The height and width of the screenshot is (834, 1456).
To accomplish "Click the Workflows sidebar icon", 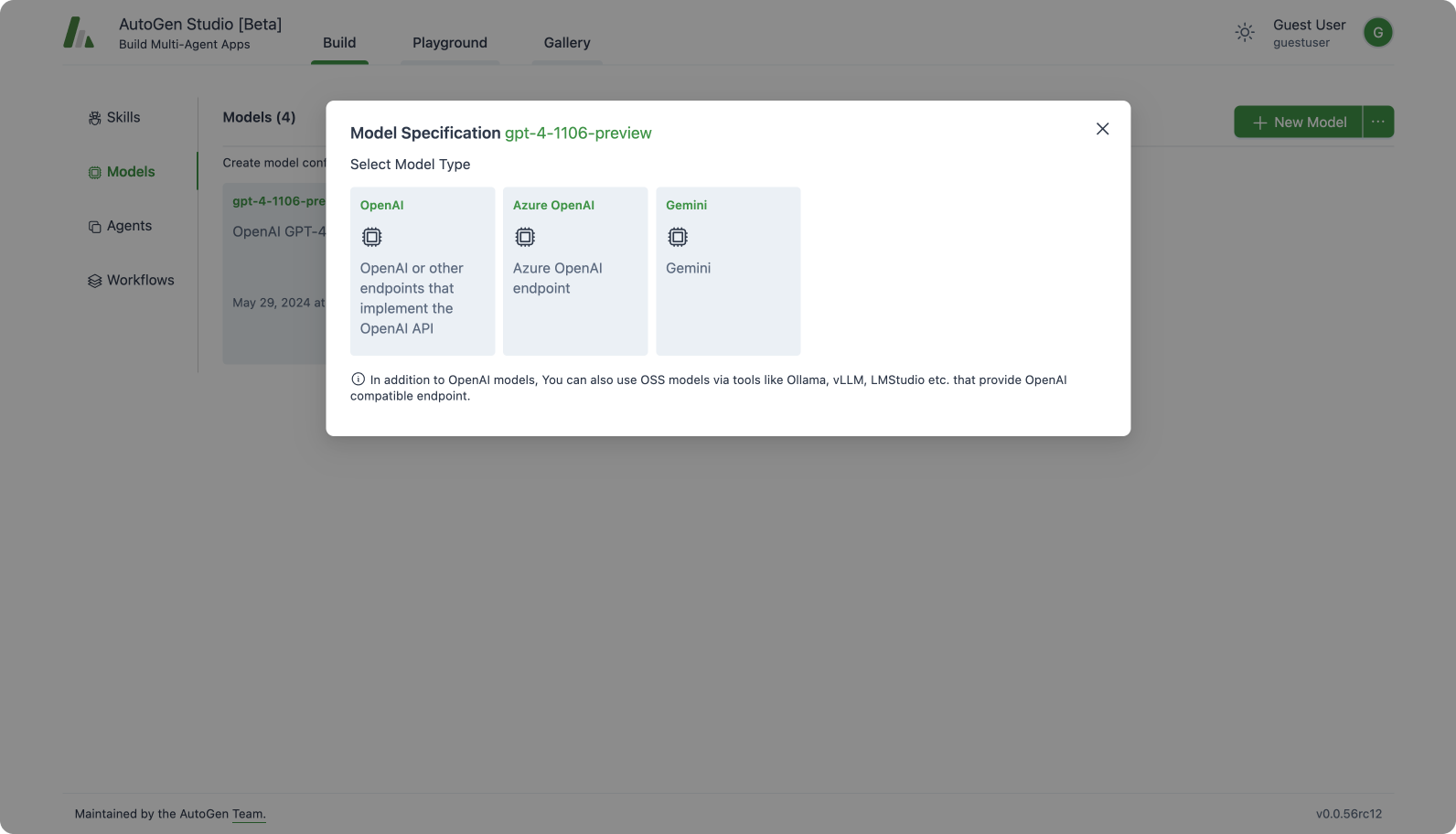I will click(x=94, y=281).
